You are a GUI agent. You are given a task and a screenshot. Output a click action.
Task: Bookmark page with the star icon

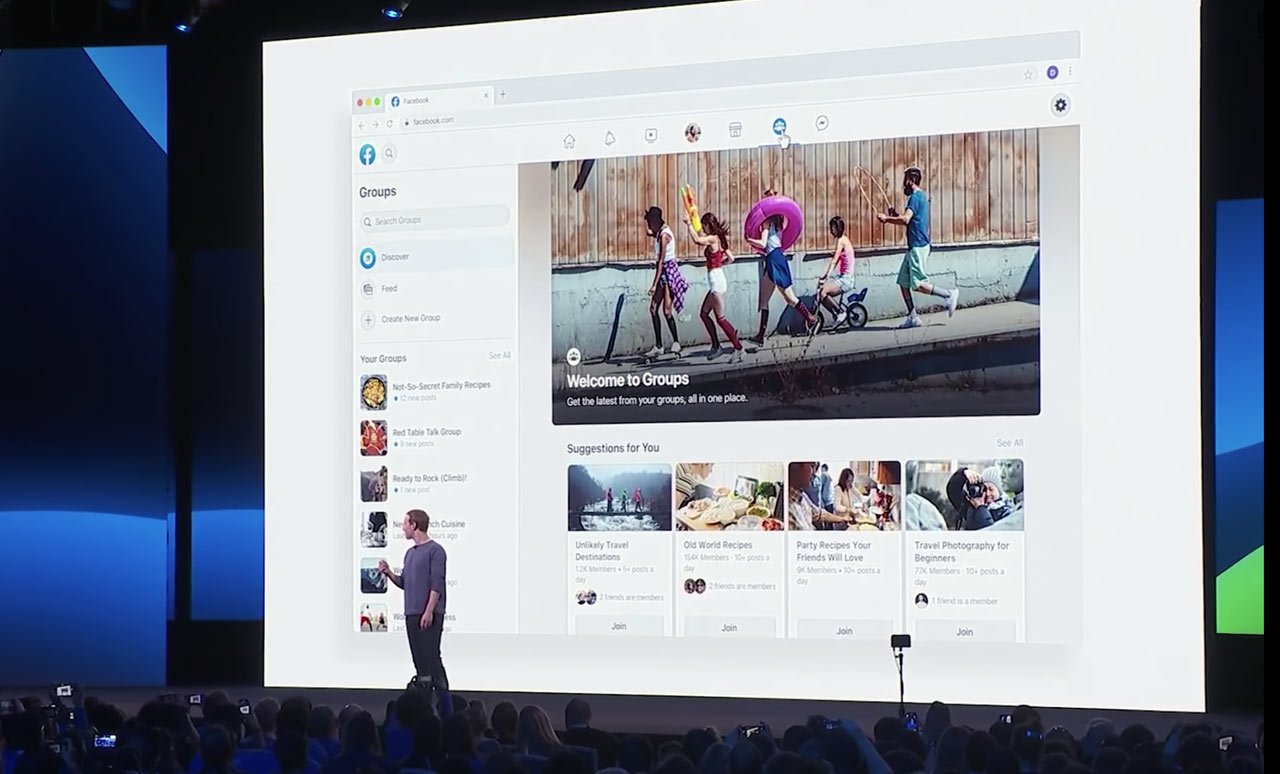[x=1028, y=74]
